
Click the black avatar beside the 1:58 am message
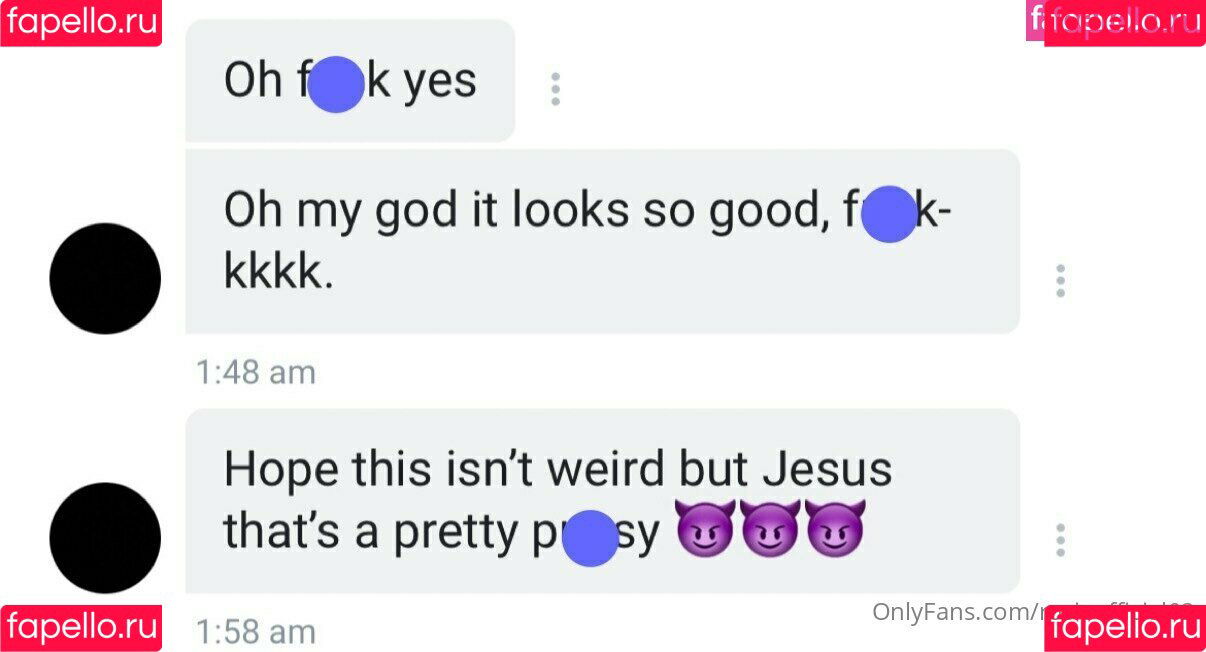(105, 538)
